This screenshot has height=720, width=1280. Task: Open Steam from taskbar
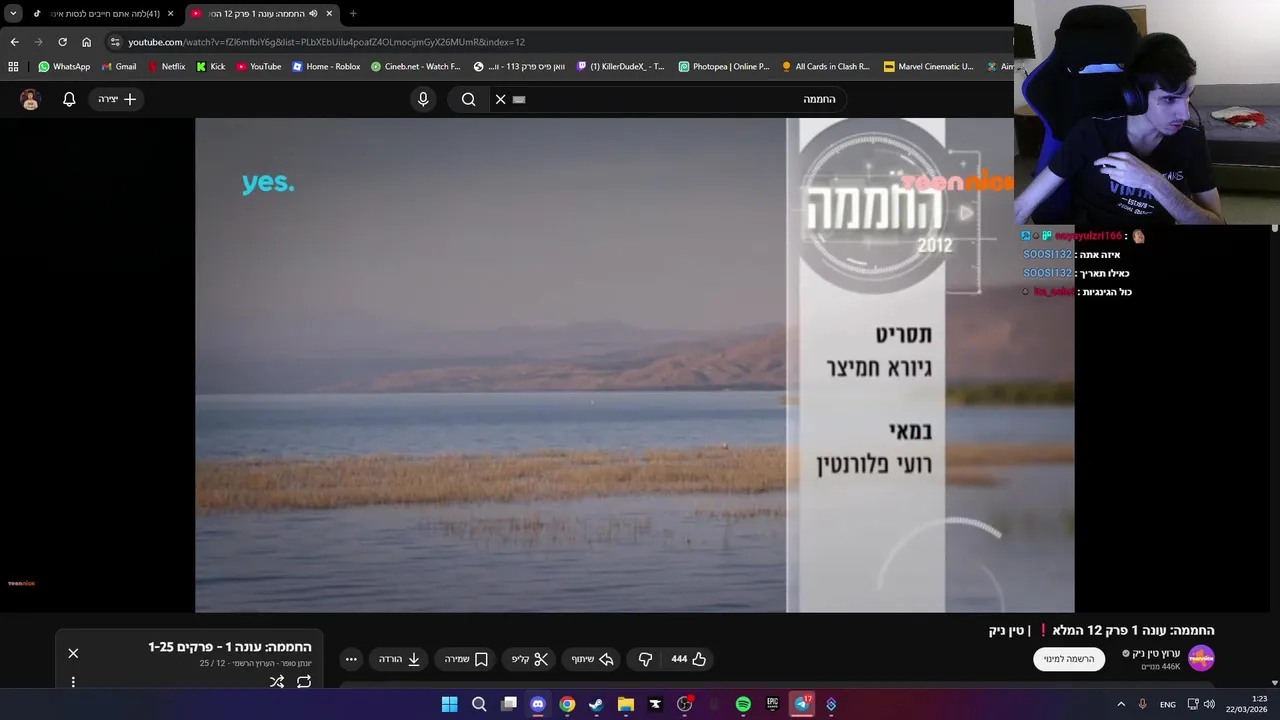[x=596, y=704]
